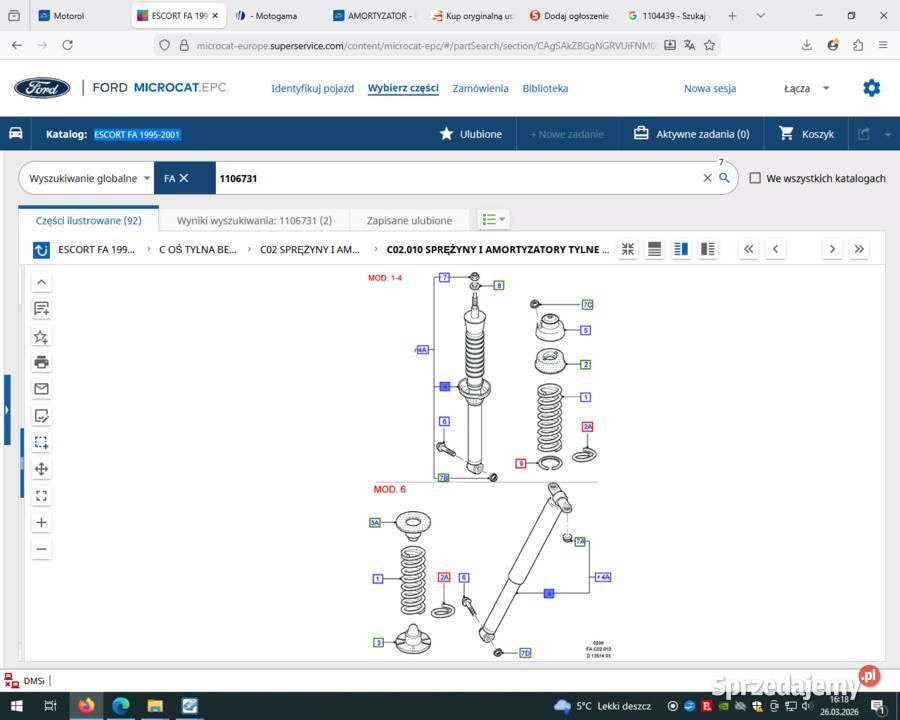Click the email envelope icon in sidebar
The width and height of the screenshot is (900, 720).
click(x=41, y=389)
